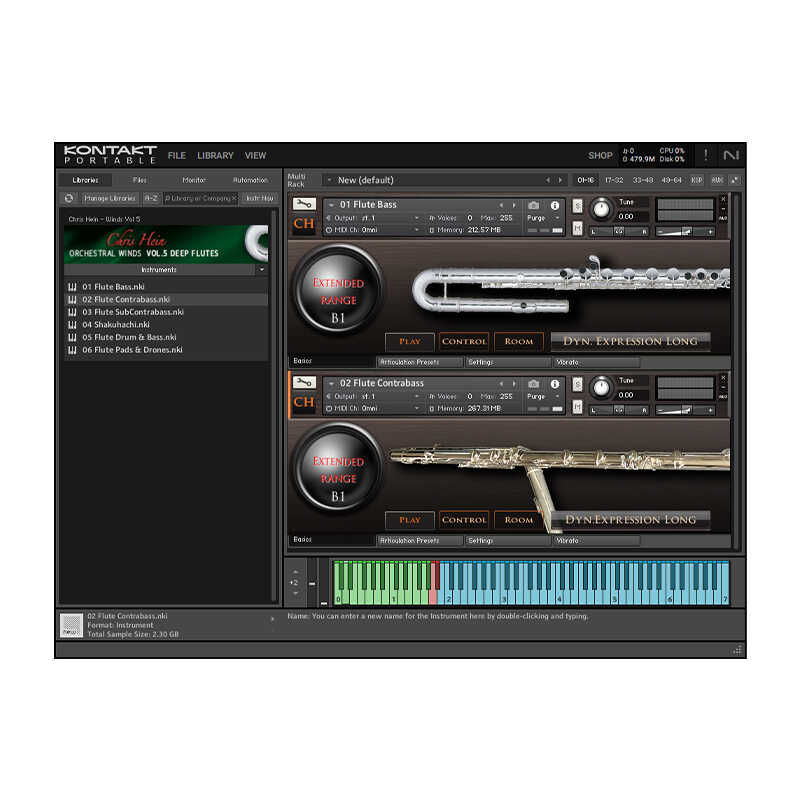The image size is (800, 800).
Task: Click the file thumbnail icon in the info pane
Action: pos(71,625)
